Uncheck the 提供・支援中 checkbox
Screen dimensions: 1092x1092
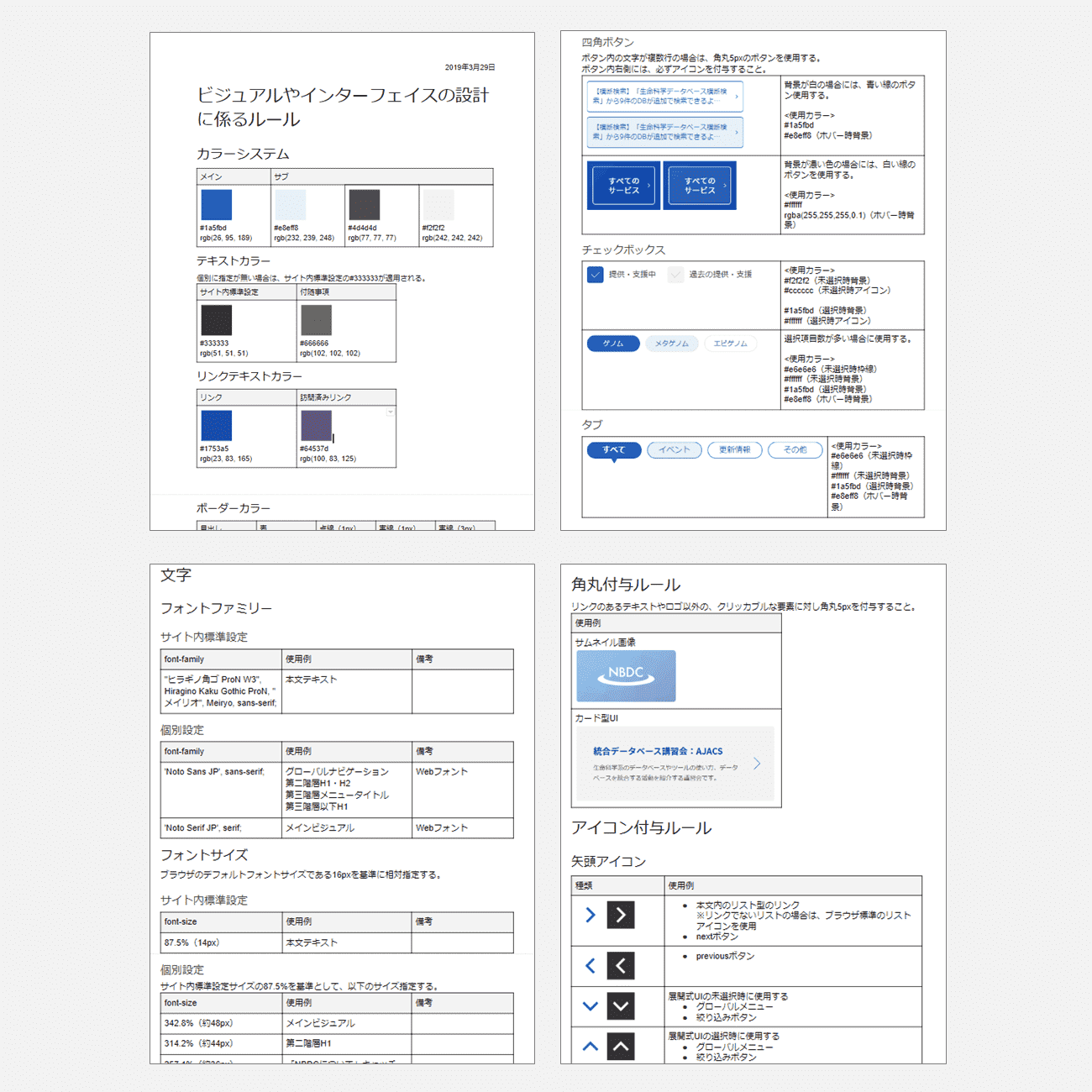point(596,275)
